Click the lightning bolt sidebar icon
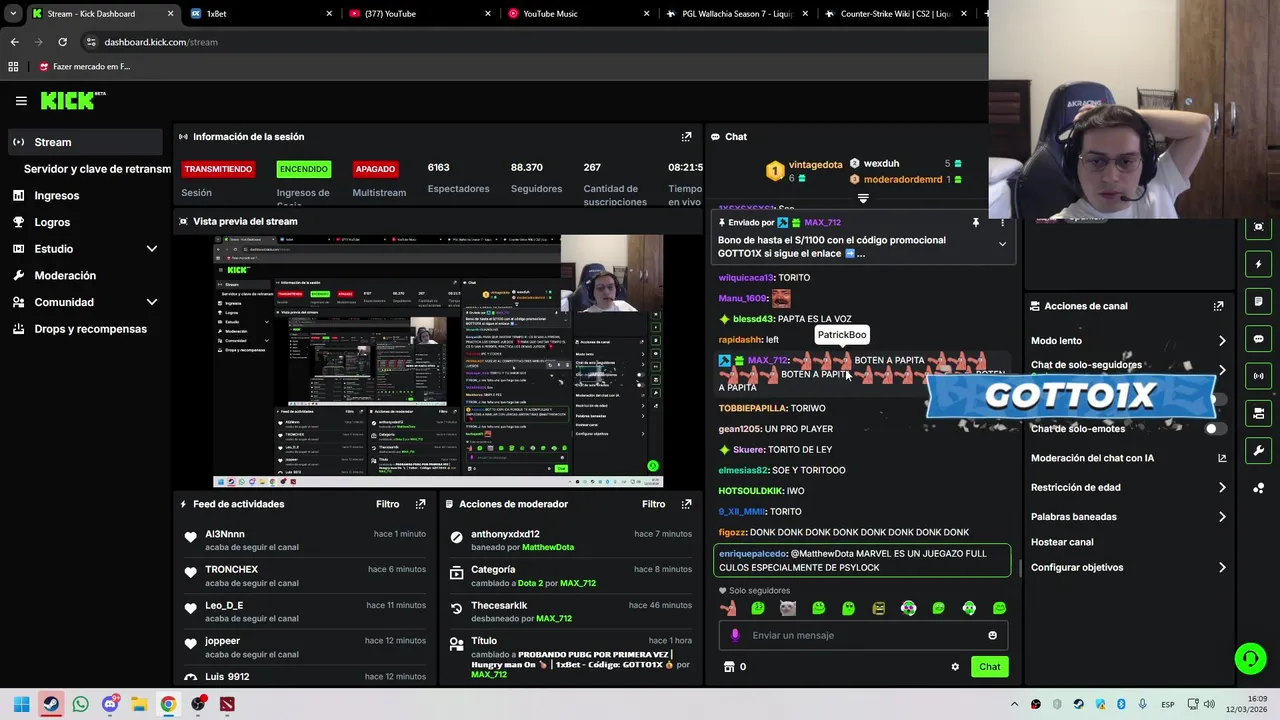The height and width of the screenshot is (720, 1280). 1258,264
